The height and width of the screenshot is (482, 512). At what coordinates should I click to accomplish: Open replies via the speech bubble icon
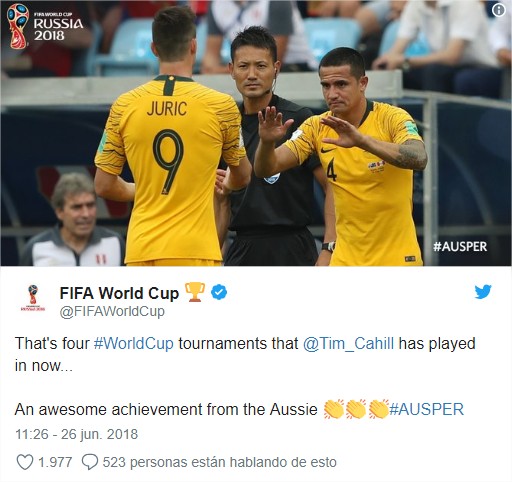(x=90, y=462)
